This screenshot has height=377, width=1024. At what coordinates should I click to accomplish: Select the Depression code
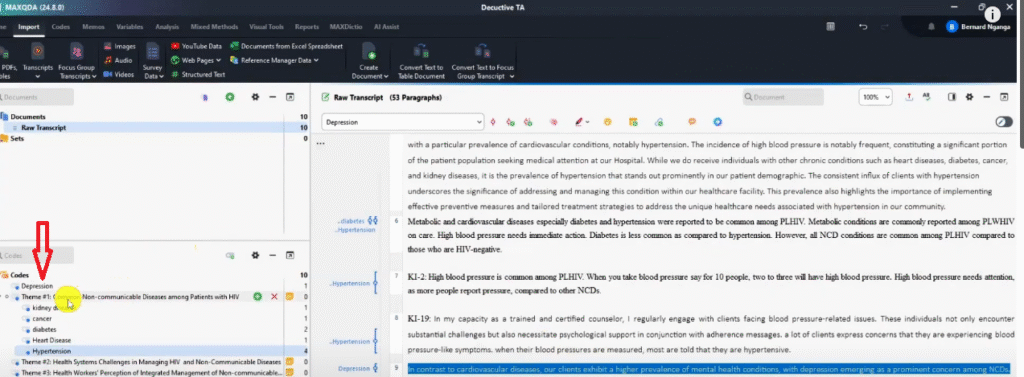tap(37, 286)
